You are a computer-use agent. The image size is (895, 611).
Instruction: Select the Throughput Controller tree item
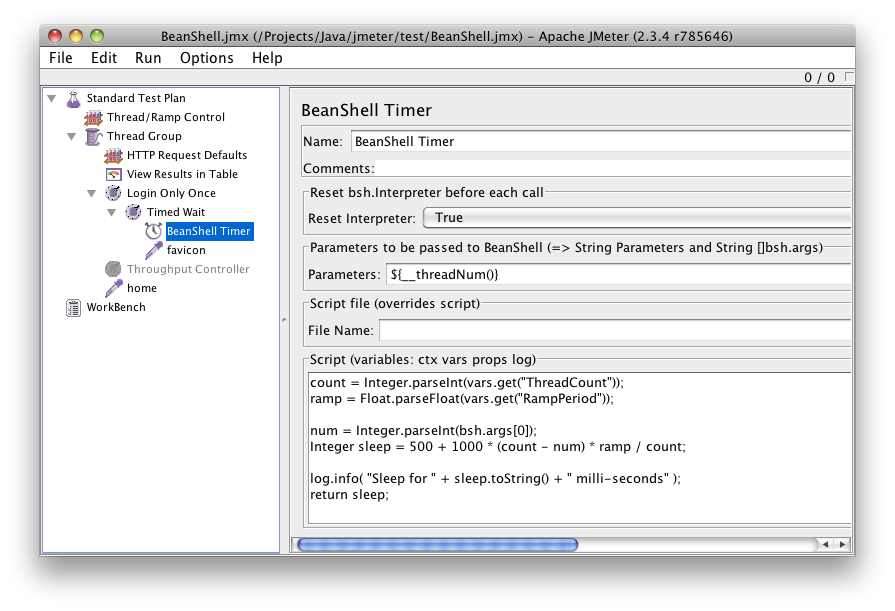pyautogui.click(x=188, y=269)
